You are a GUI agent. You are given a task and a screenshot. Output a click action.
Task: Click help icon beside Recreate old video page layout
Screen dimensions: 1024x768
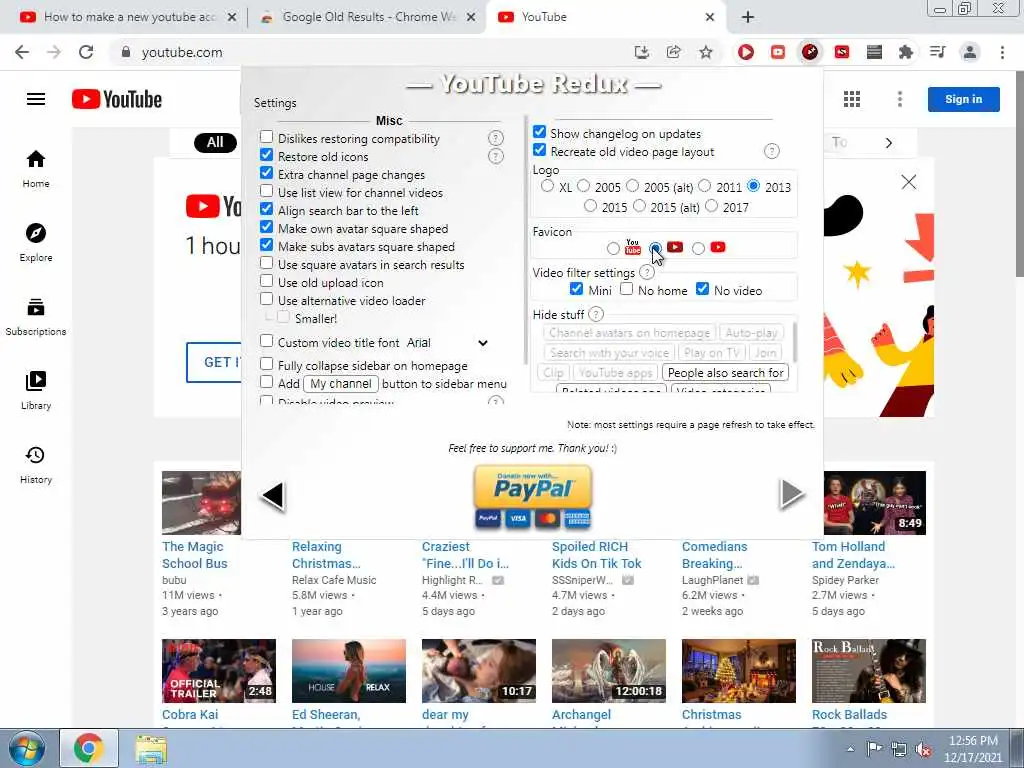coord(771,152)
